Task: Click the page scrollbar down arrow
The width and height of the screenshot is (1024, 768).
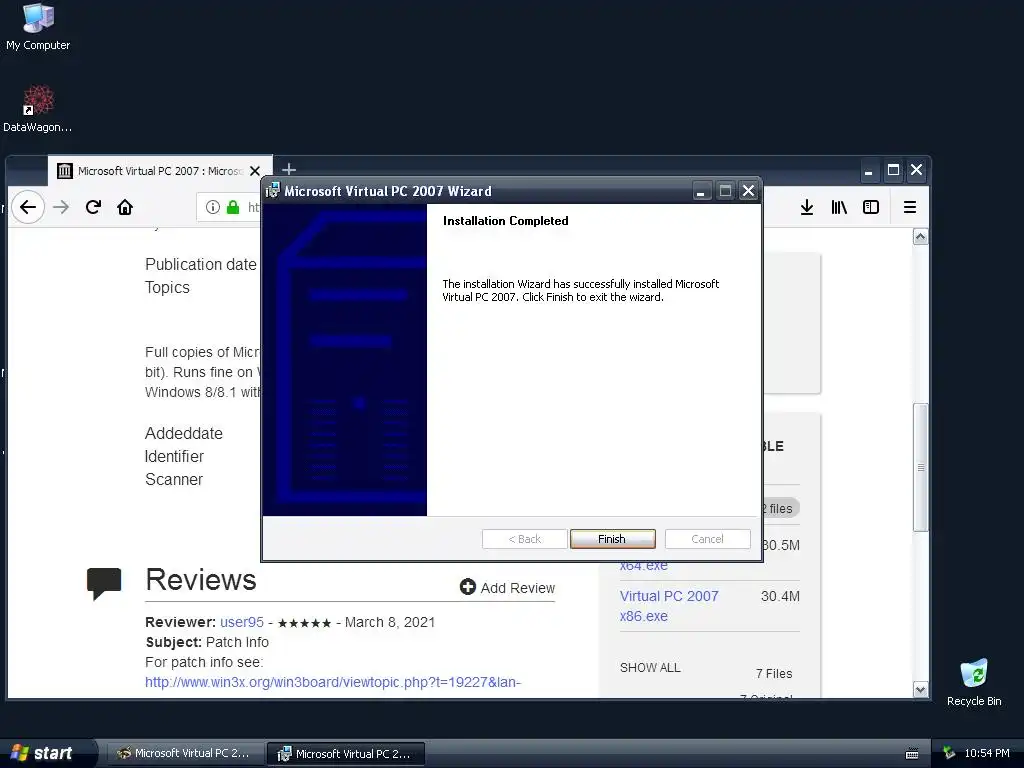Action: (920, 690)
